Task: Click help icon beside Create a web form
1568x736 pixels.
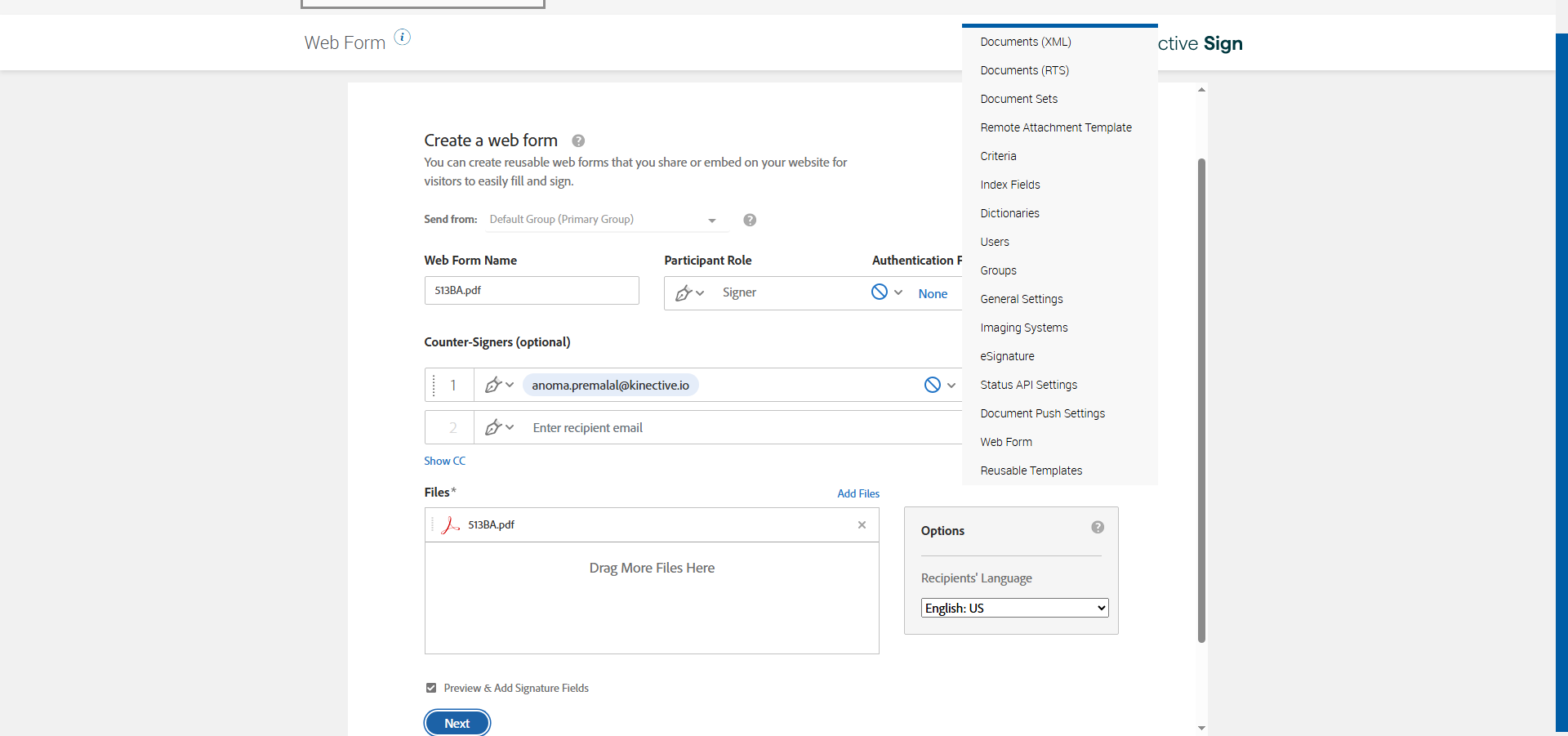Action: point(578,141)
